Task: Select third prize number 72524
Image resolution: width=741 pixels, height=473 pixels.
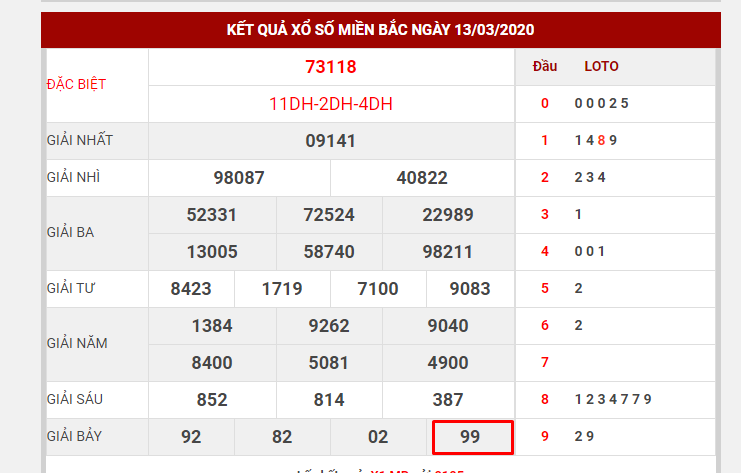Action: (329, 214)
